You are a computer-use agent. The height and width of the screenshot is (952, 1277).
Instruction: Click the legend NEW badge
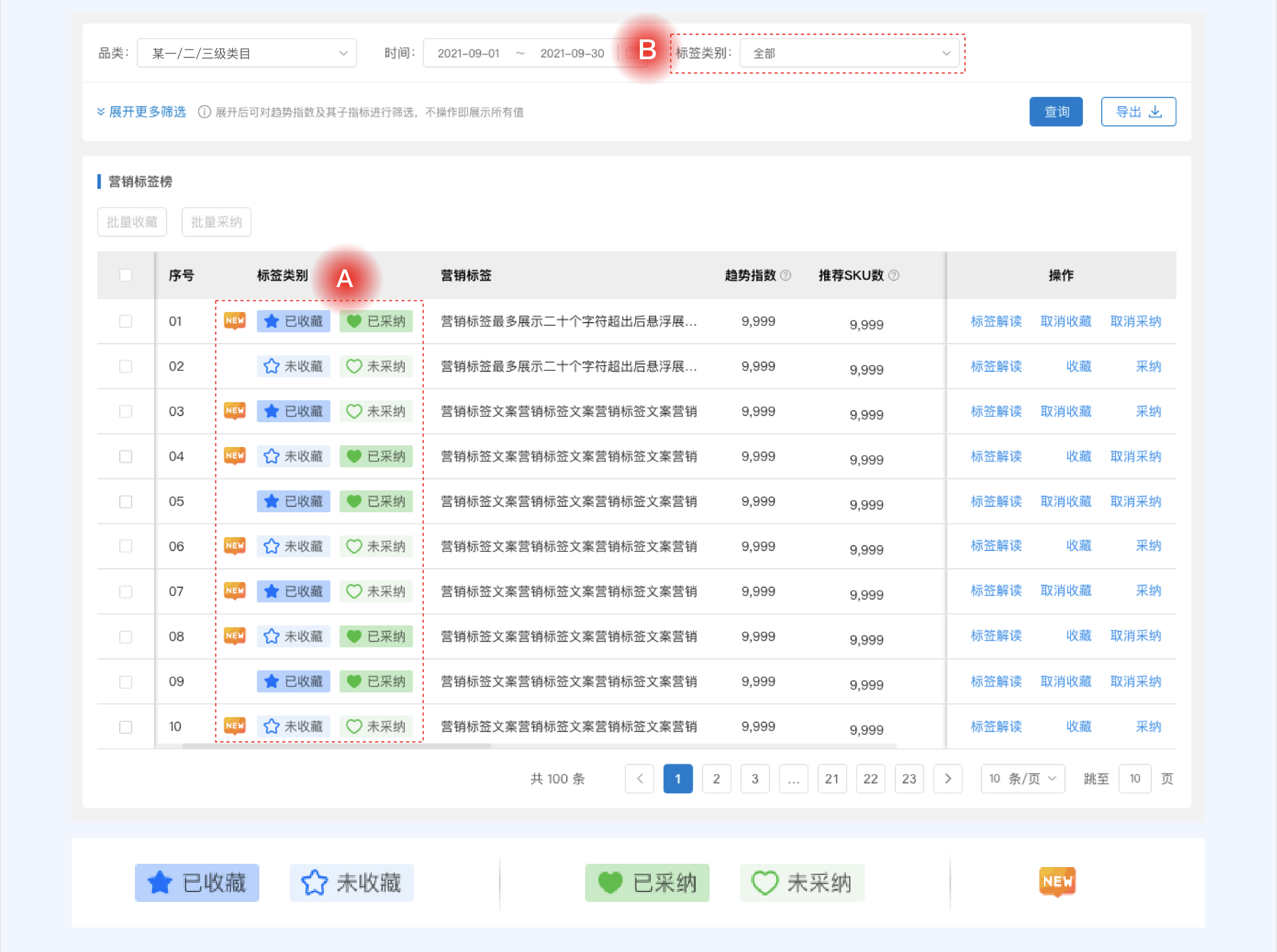[x=1058, y=882]
